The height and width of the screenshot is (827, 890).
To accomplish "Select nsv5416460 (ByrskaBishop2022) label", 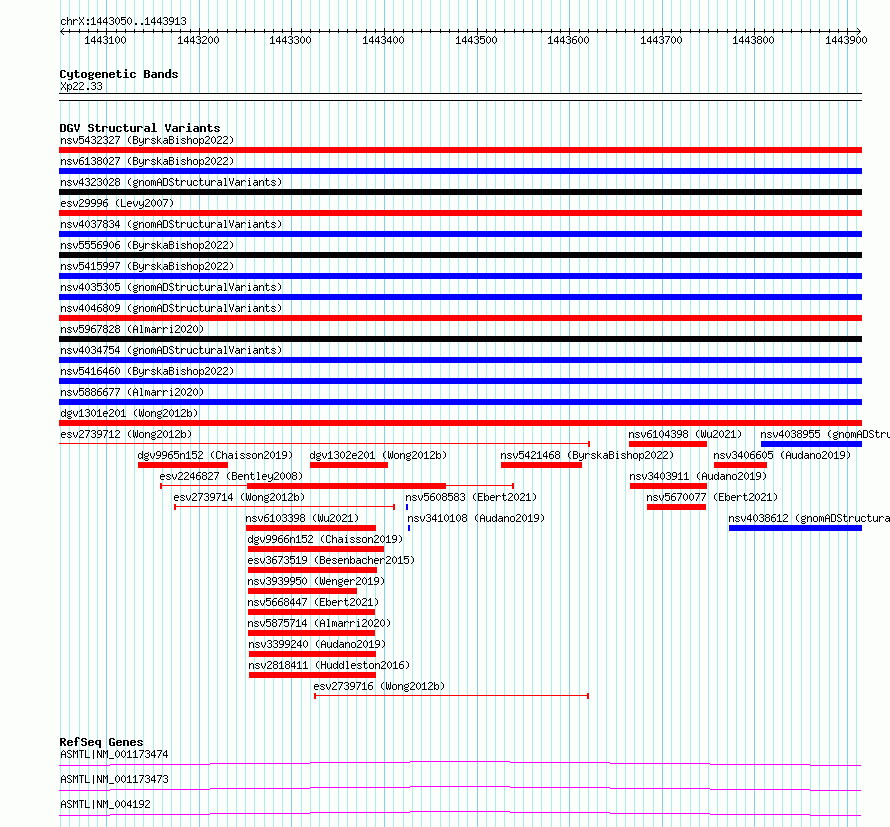I will point(147,371).
